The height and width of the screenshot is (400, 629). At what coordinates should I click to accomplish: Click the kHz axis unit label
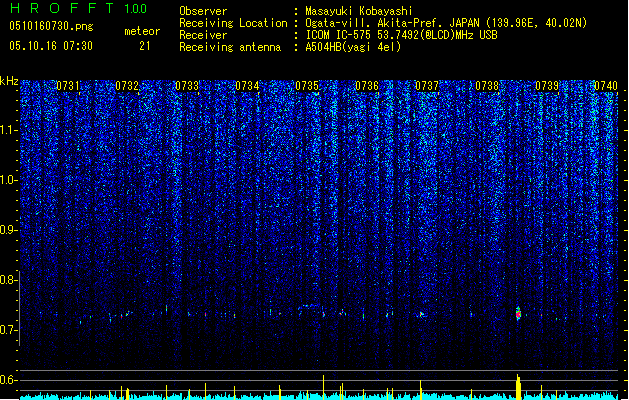(9, 81)
